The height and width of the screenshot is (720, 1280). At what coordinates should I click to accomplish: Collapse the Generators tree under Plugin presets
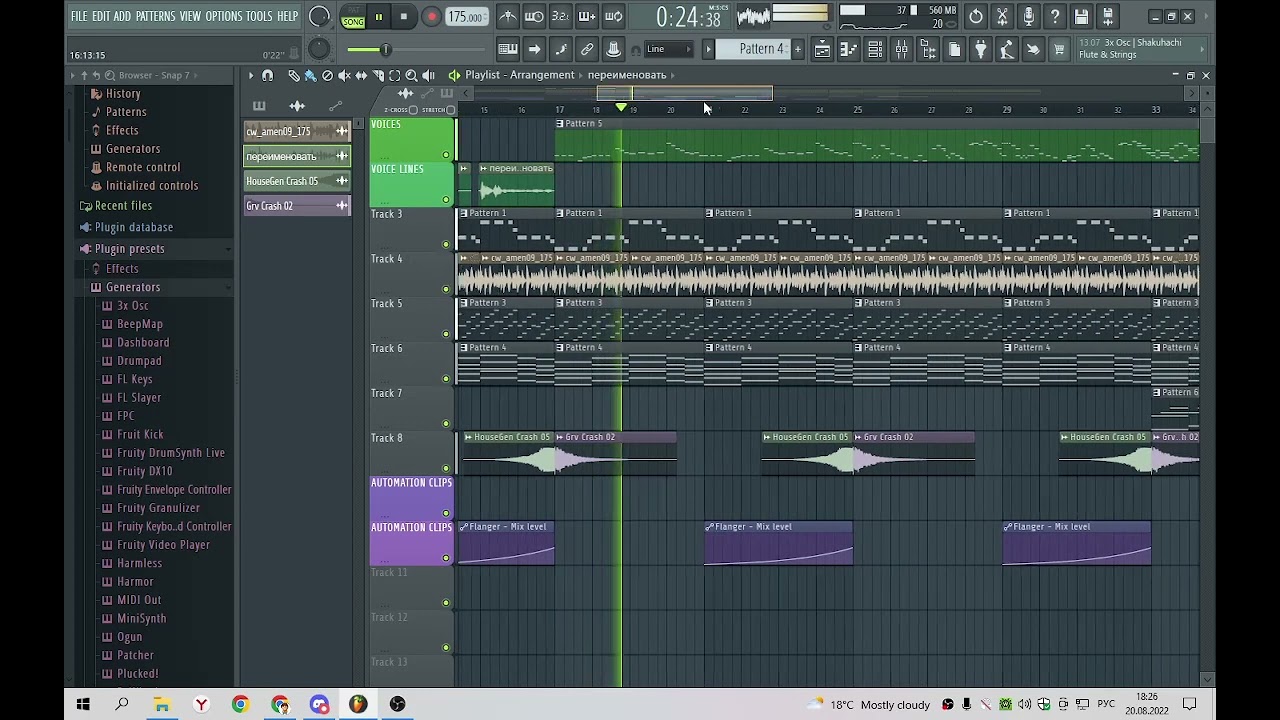(133, 287)
